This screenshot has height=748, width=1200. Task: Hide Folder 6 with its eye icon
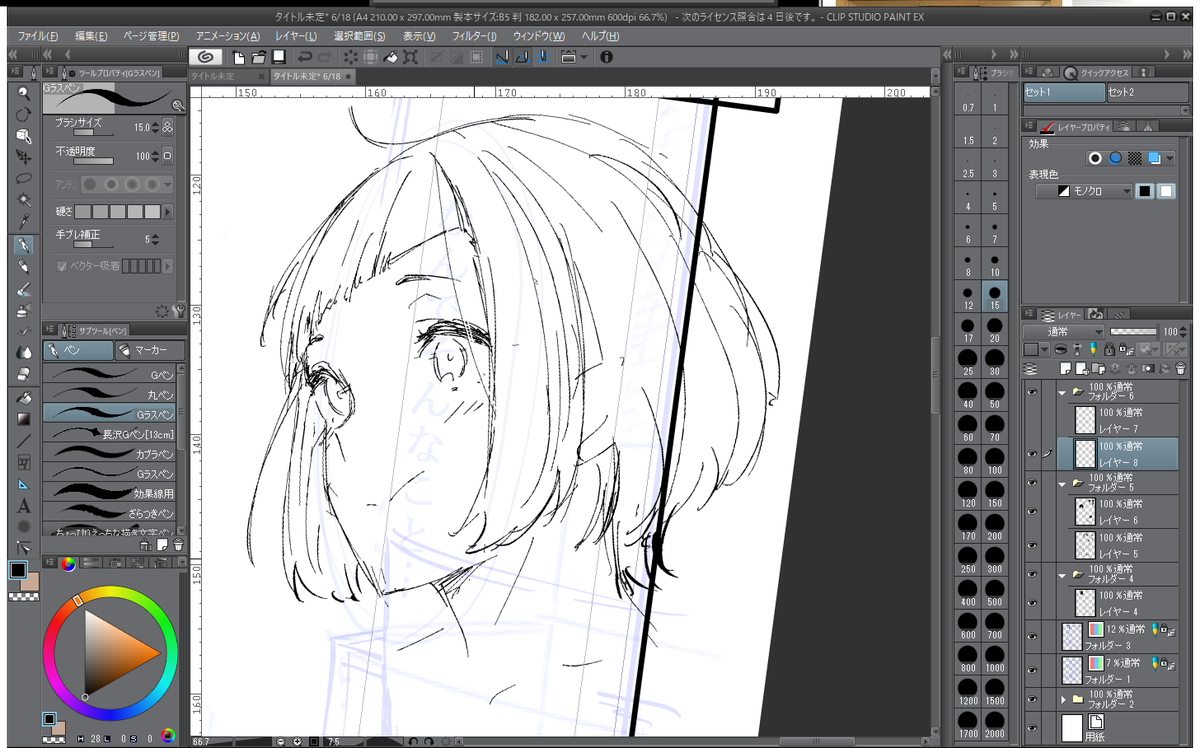coord(1032,393)
